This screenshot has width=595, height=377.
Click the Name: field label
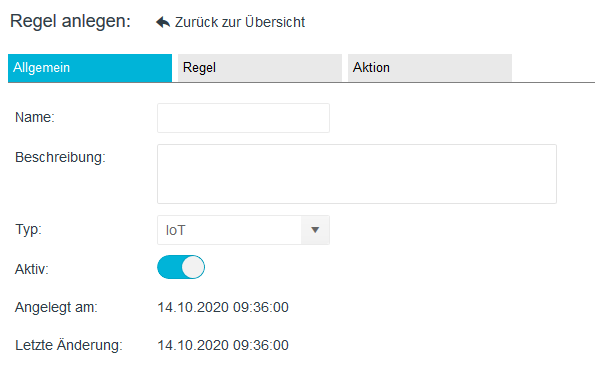(35, 118)
